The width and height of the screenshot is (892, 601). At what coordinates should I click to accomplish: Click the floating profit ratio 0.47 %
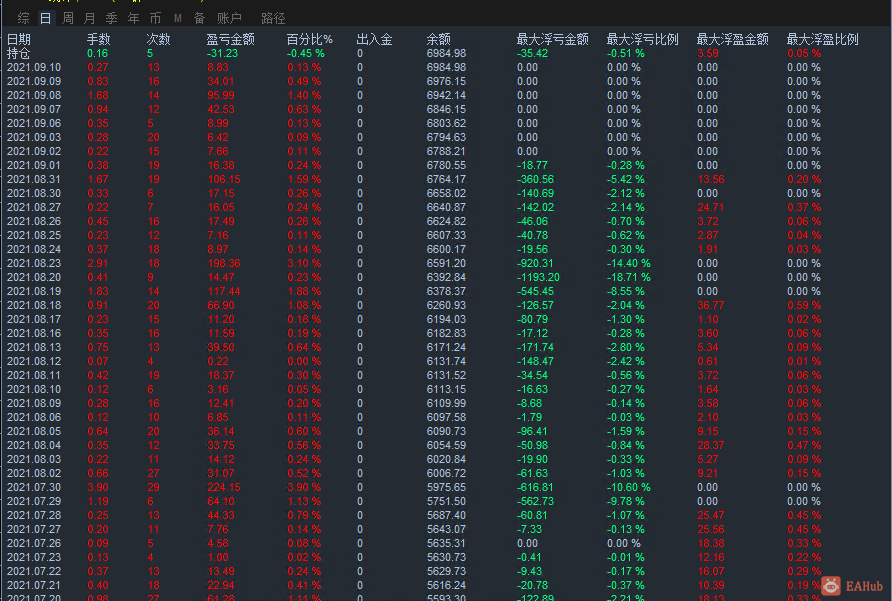click(x=804, y=445)
